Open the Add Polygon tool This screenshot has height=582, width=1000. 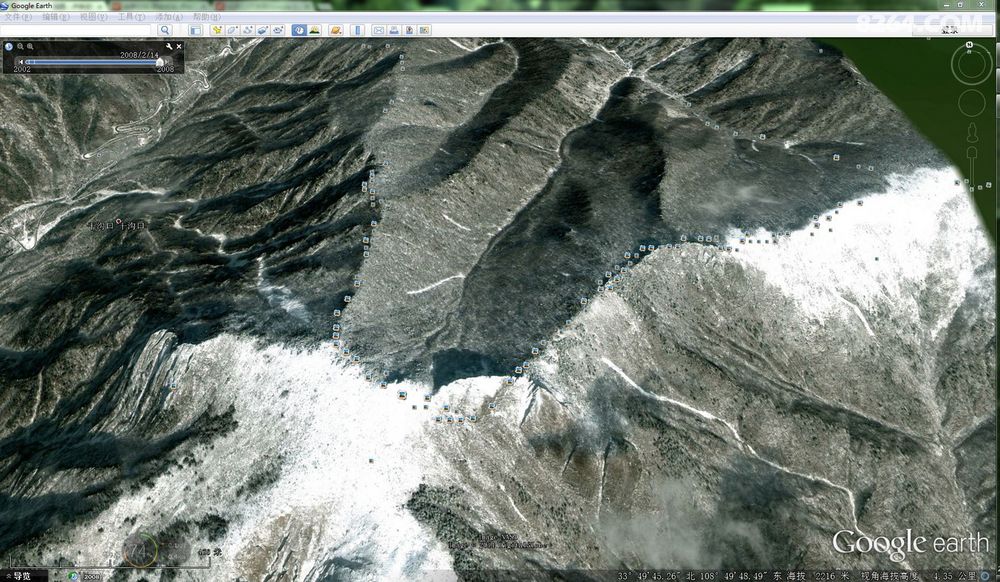click(x=231, y=31)
